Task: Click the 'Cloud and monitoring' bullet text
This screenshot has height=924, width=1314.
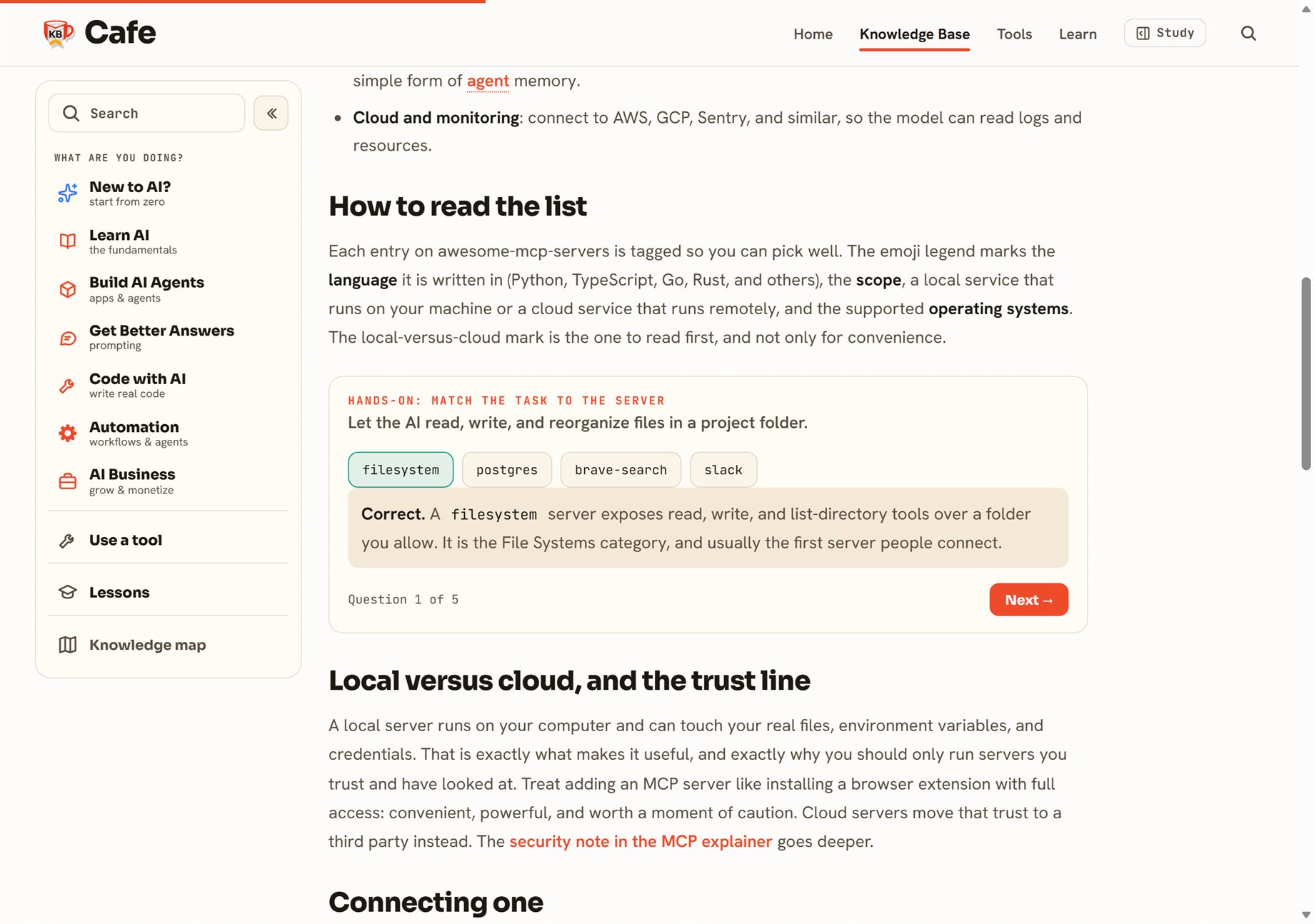Action: [436, 118]
